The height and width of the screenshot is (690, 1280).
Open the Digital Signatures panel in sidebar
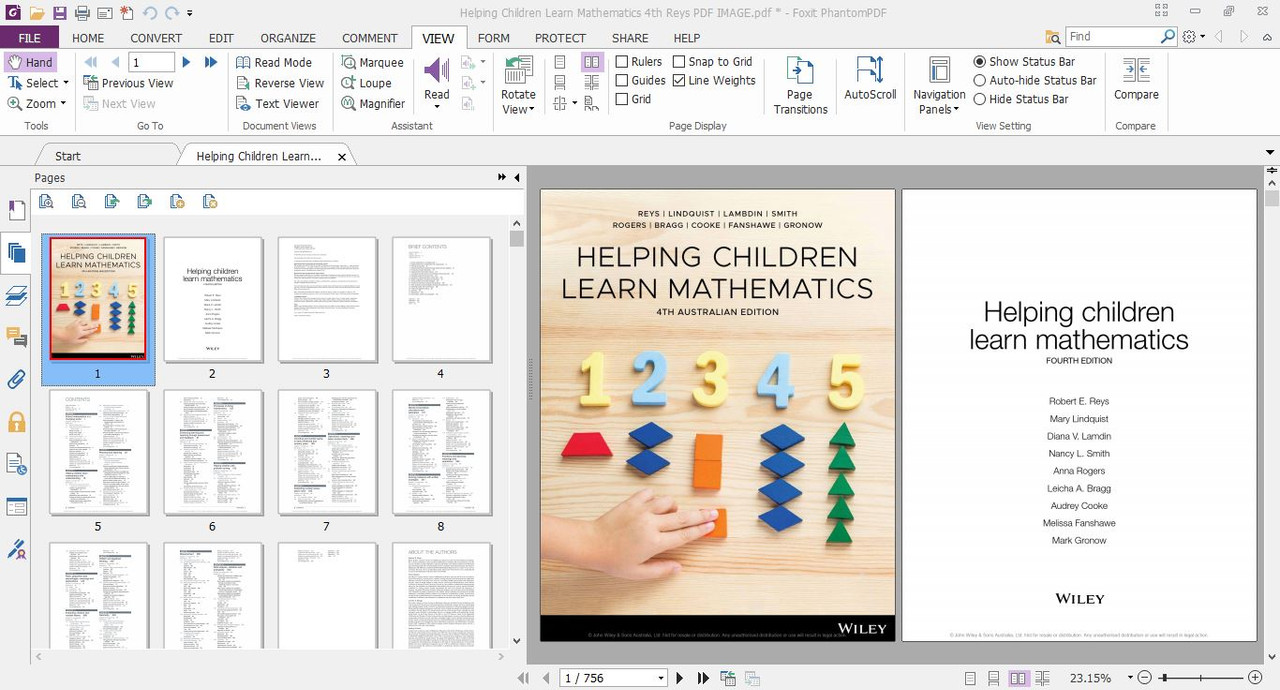[x=16, y=549]
